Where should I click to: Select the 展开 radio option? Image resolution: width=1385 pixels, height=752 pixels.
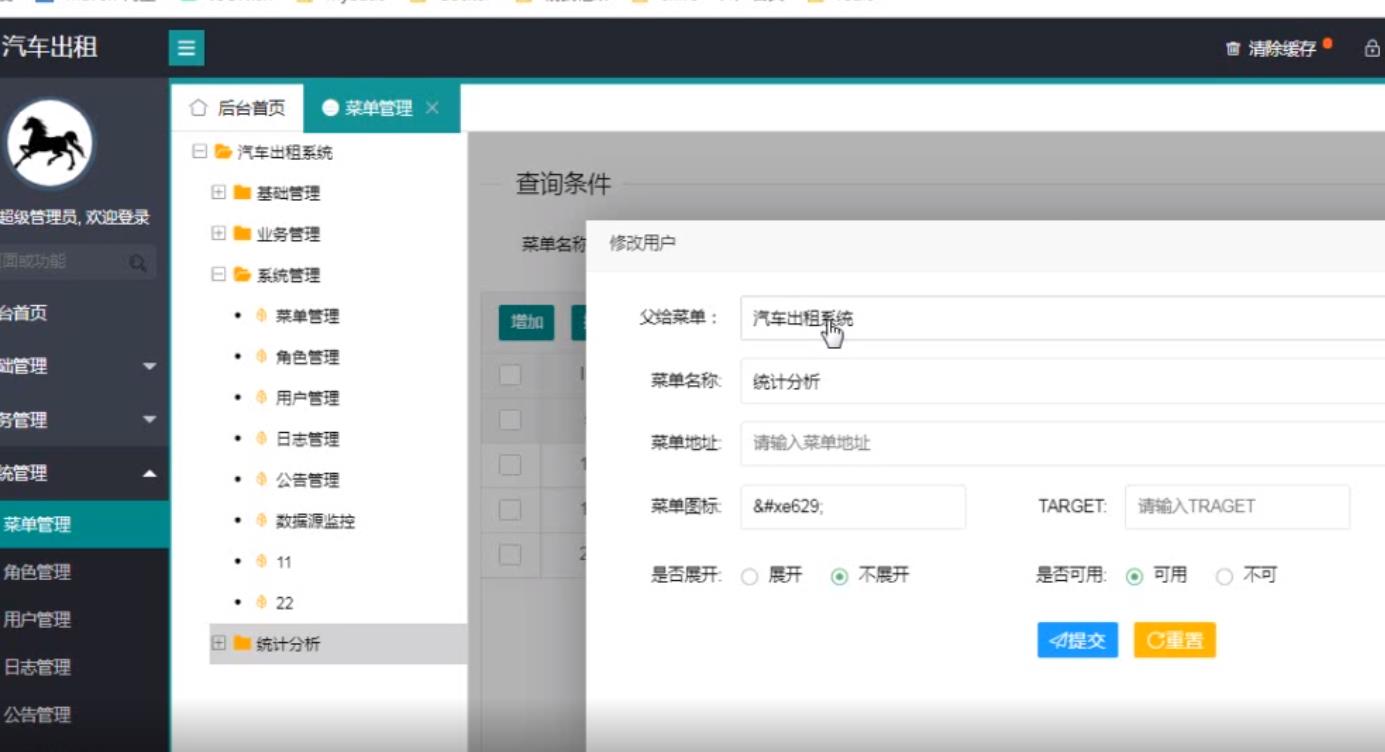pos(749,577)
